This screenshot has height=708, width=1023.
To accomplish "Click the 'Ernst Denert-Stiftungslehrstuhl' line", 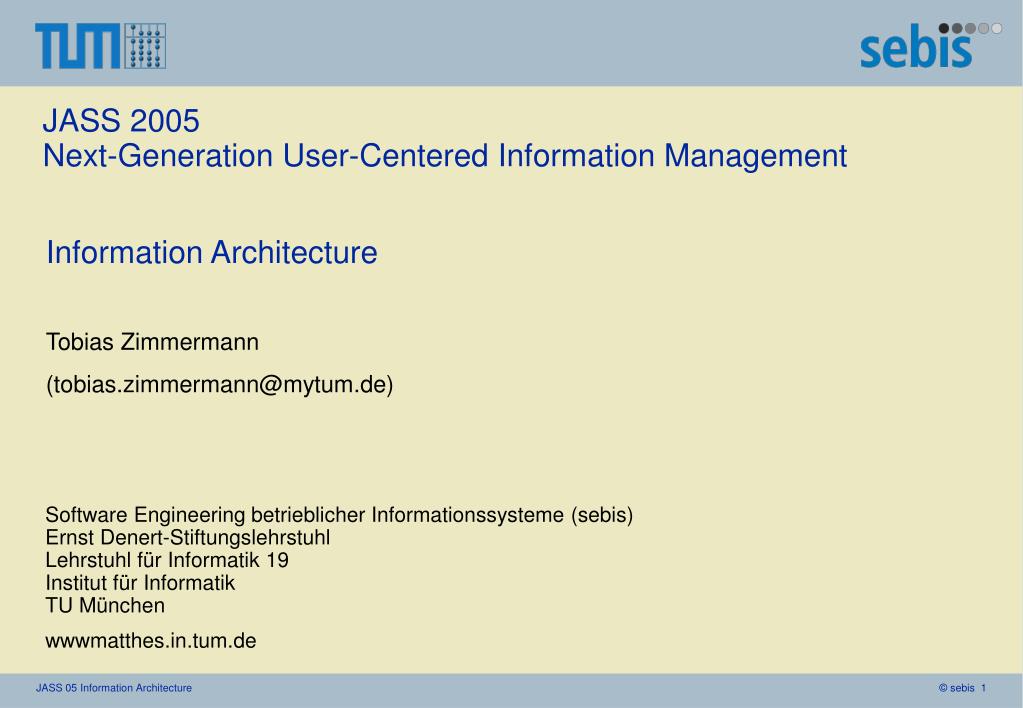I will (188, 538).
